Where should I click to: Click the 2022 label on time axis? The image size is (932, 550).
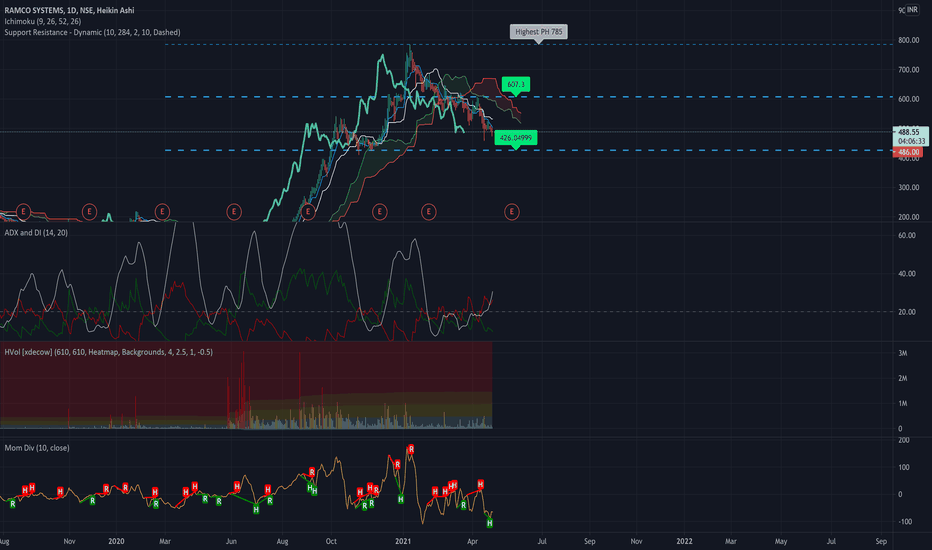pos(685,541)
